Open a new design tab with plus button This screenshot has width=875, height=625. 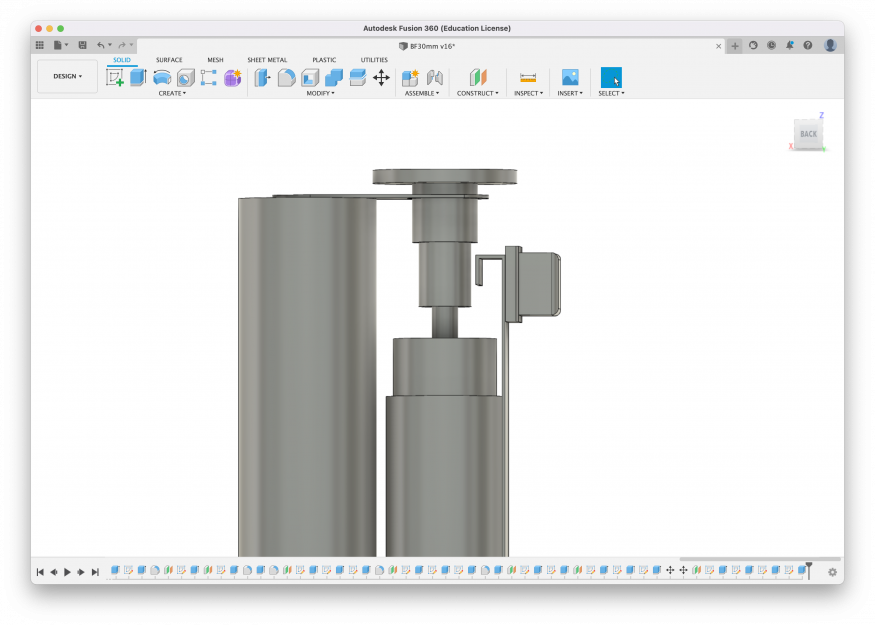(735, 46)
